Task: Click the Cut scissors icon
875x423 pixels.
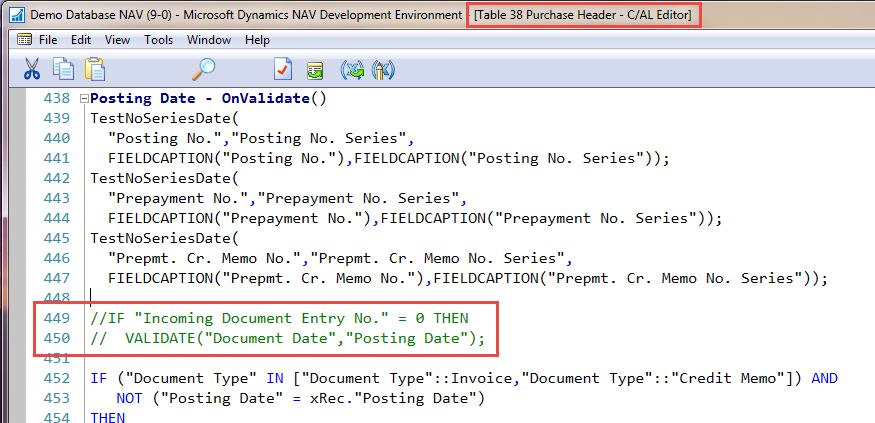Action: pyautogui.click(x=32, y=69)
